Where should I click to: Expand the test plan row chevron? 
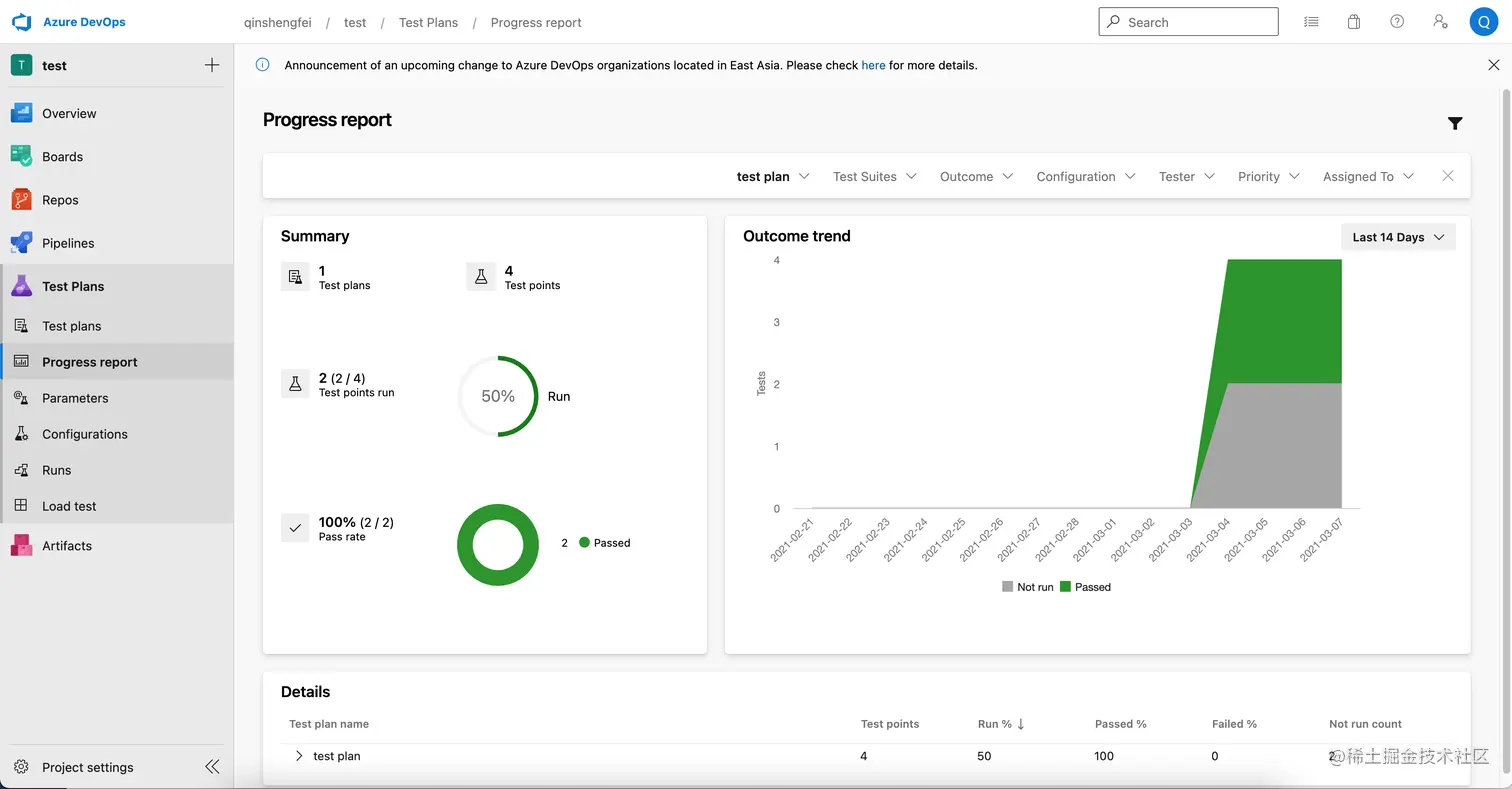pyautogui.click(x=298, y=756)
